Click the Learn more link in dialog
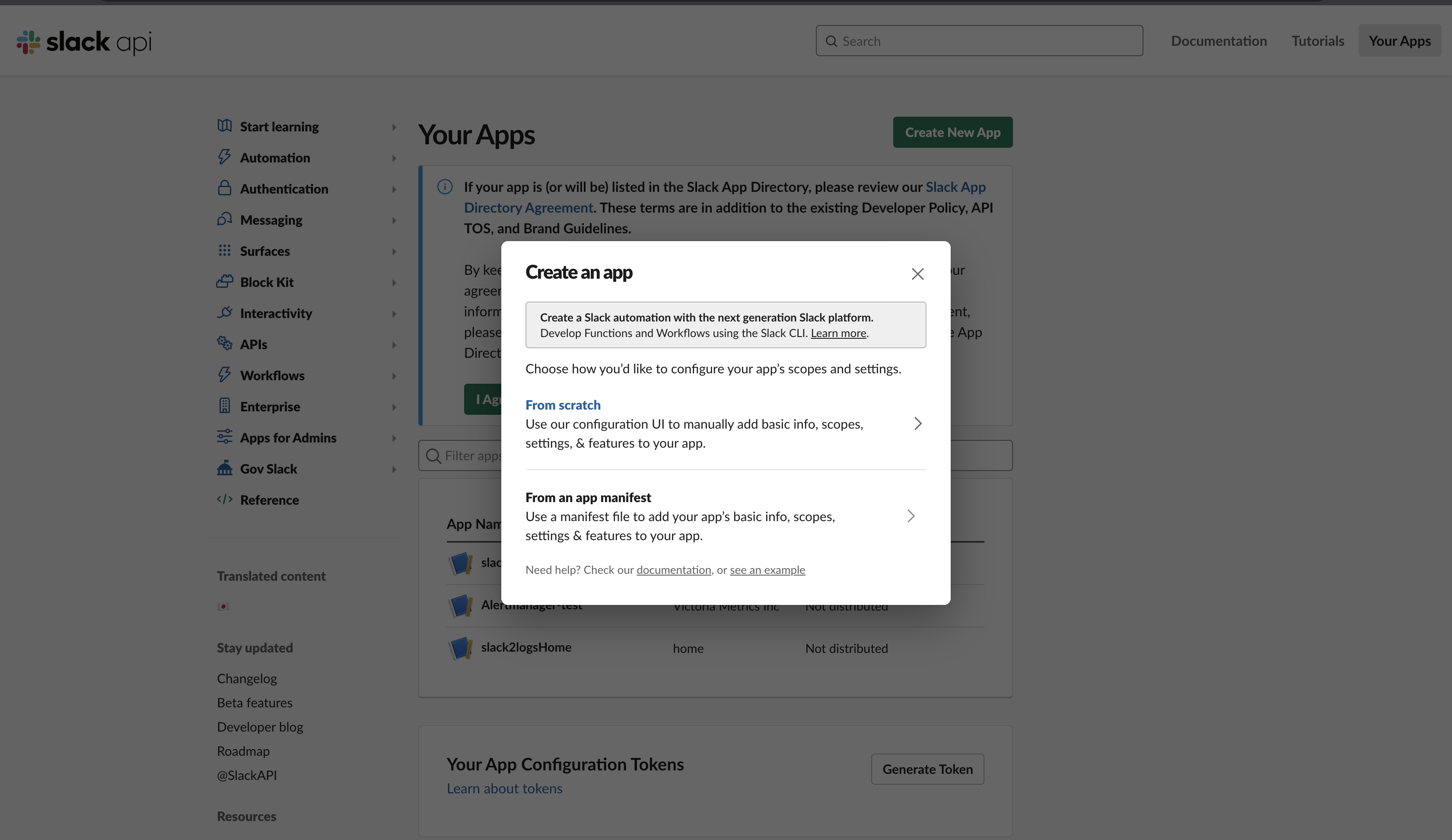The height and width of the screenshot is (840, 1452). point(838,333)
